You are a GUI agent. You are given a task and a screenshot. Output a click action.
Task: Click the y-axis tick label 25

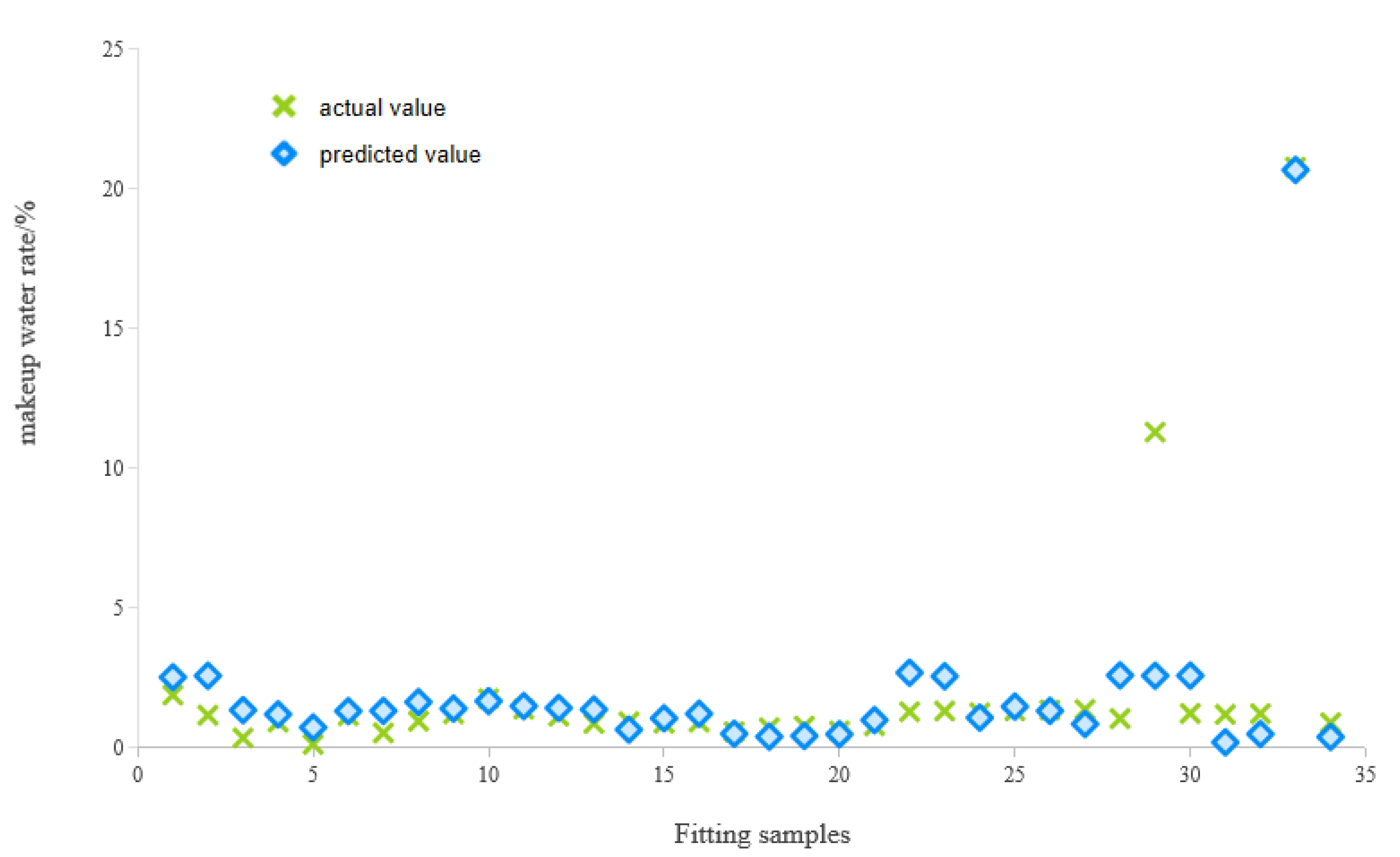click(112, 49)
